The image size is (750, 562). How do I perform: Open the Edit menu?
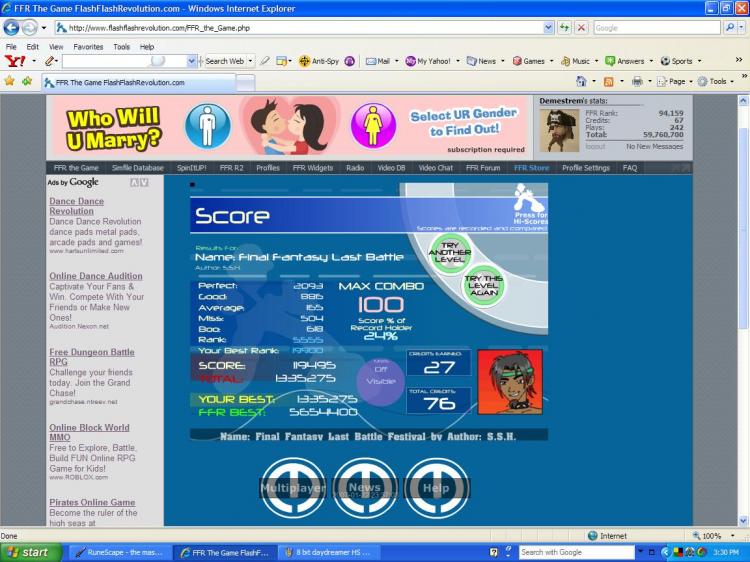click(33, 47)
